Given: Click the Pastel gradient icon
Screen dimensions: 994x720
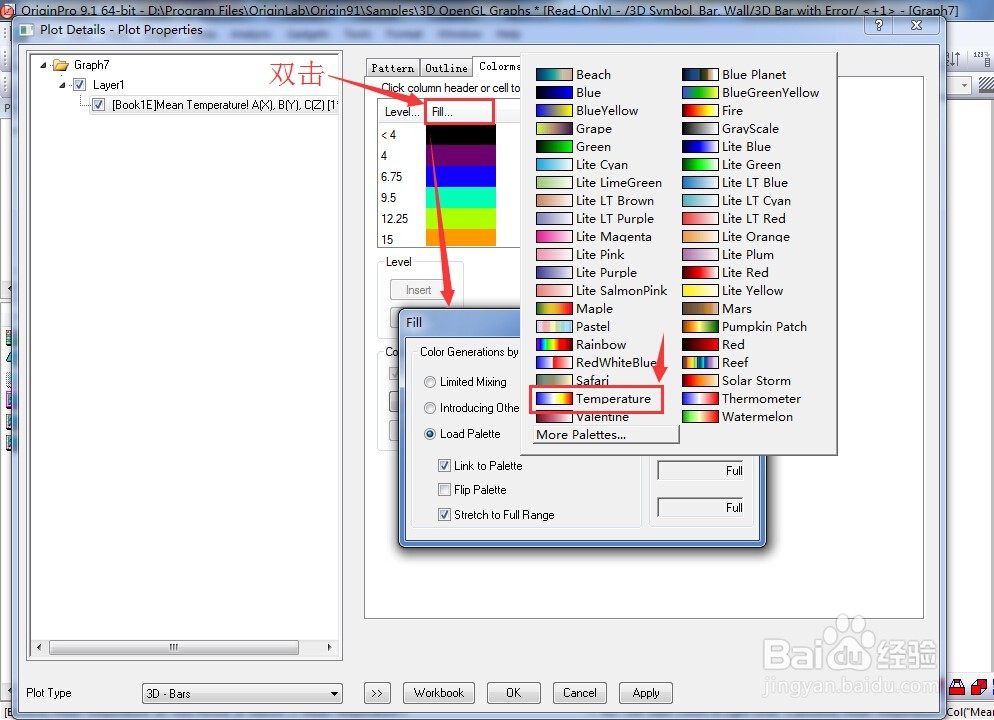Looking at the screenshot, I should tap(554, 327).
